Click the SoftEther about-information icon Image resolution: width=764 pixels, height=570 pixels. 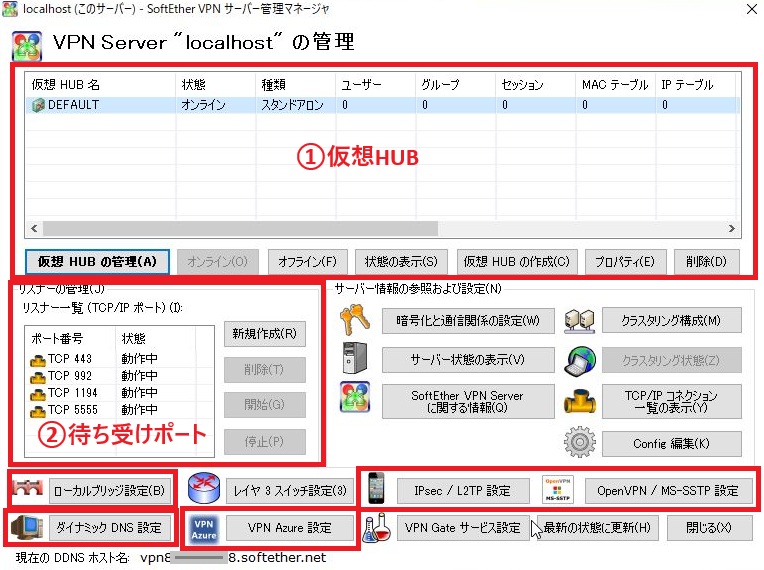click(x=355, y=397)
